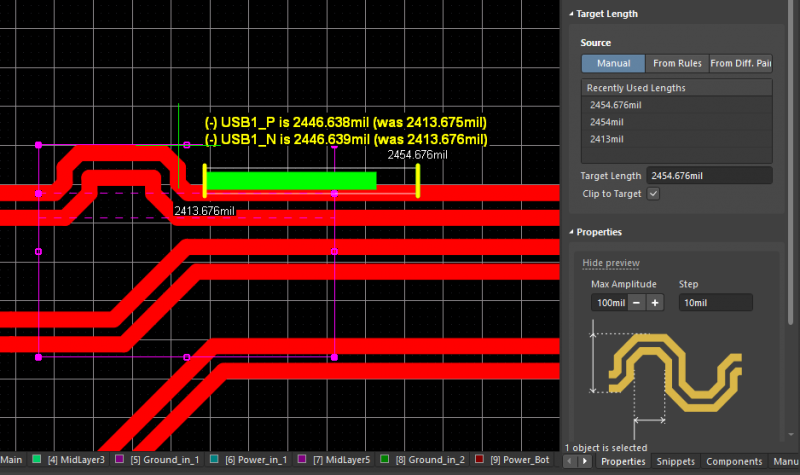
Task: Select the [5] Ground_in_1 layer tab
Action: tap(164, 460)
